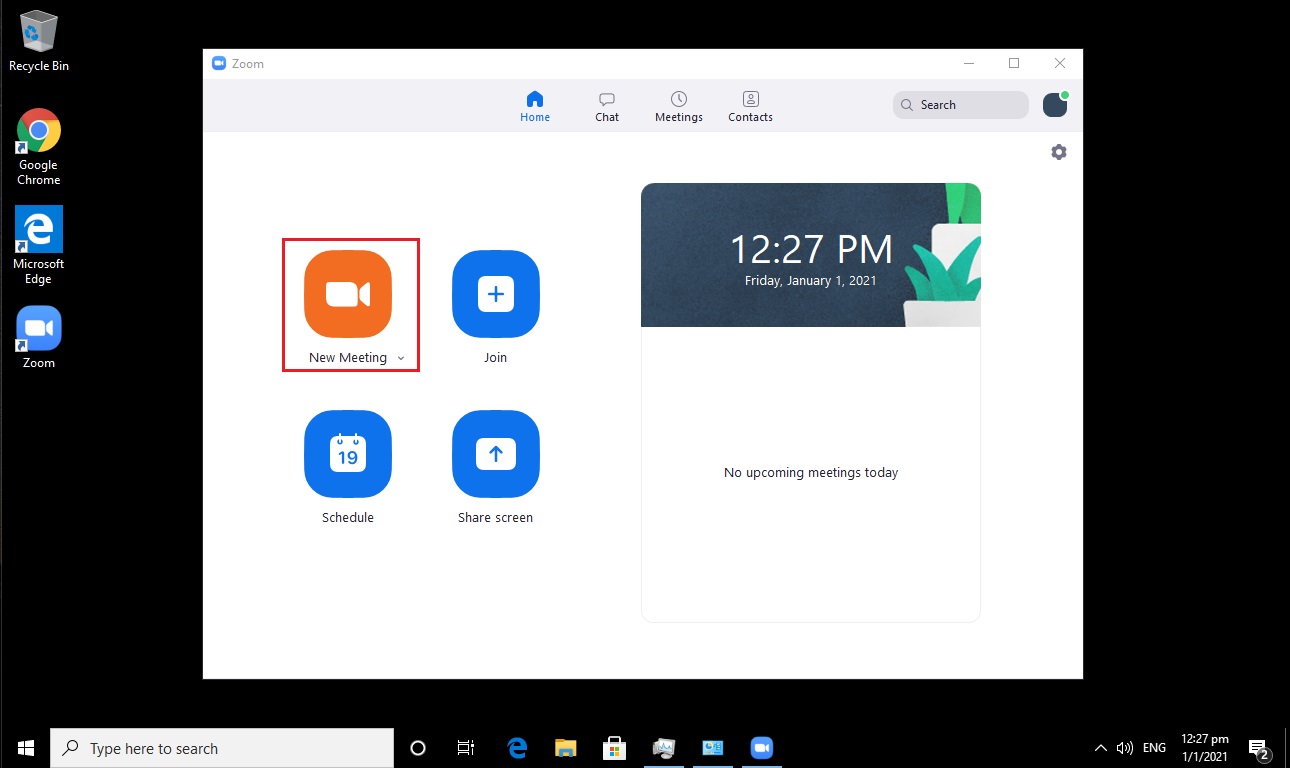Screen dimensions: 1290x768
Task: Show hidden system tray icons
Action: pos(1101,748)
